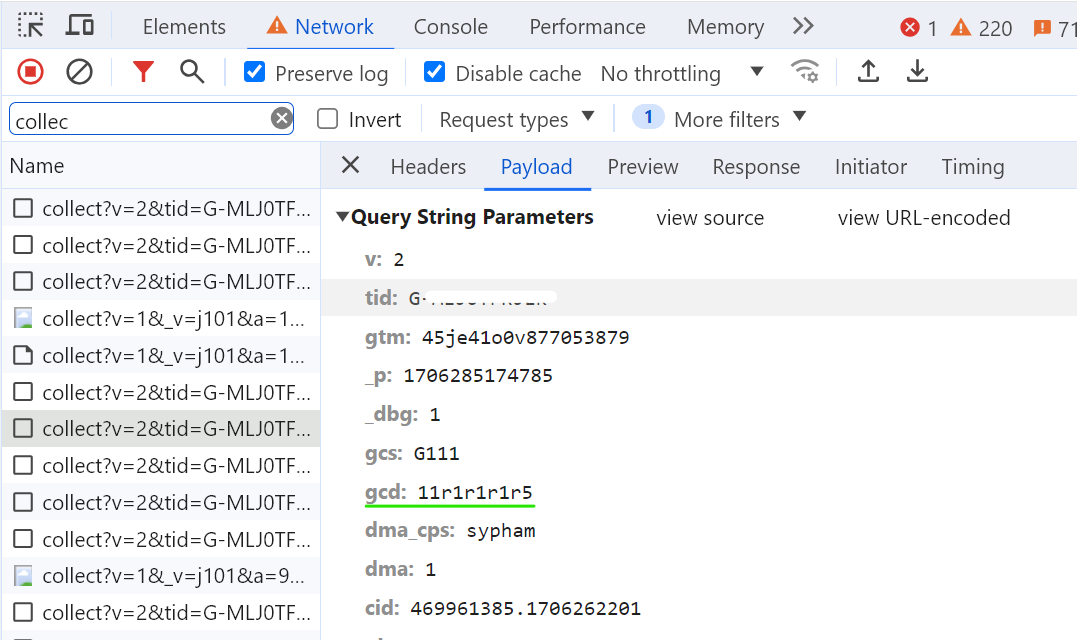Open network search with magnifier icon
The image size is (1077, 640).
191,72
